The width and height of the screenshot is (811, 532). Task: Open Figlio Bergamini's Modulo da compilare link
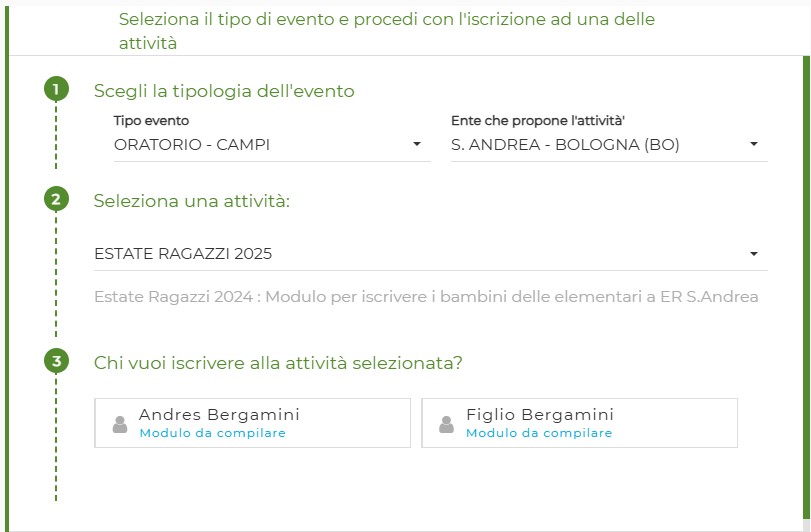click(539, 433)
